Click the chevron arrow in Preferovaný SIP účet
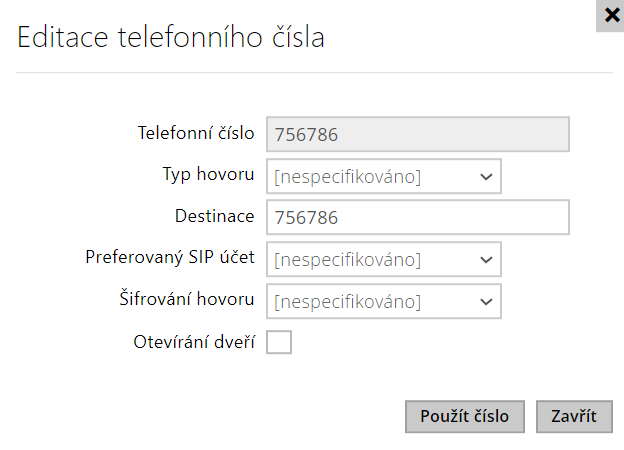This screenshot has height=450, width=624. 486,259
